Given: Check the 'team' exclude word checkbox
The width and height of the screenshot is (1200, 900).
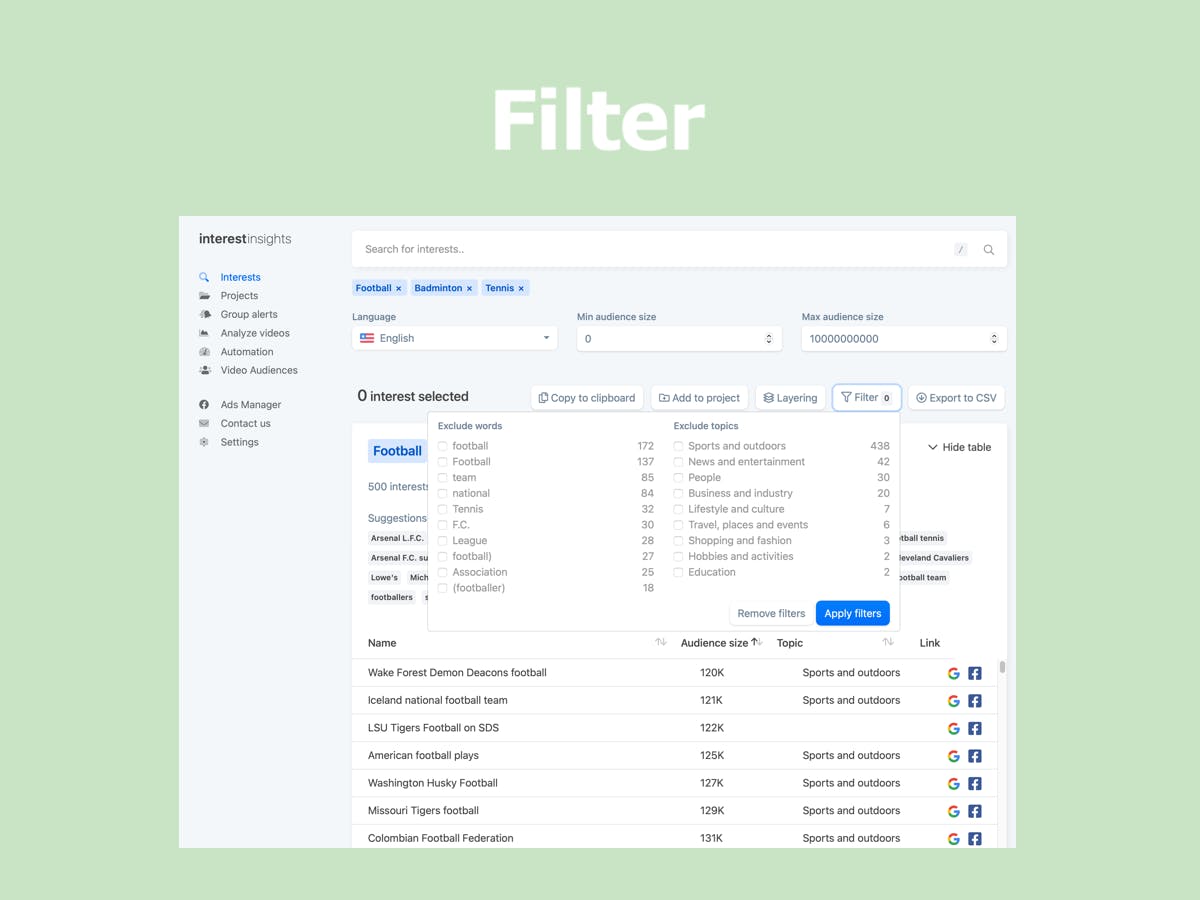Looking at the screenshot, I should tap(443, 478).
